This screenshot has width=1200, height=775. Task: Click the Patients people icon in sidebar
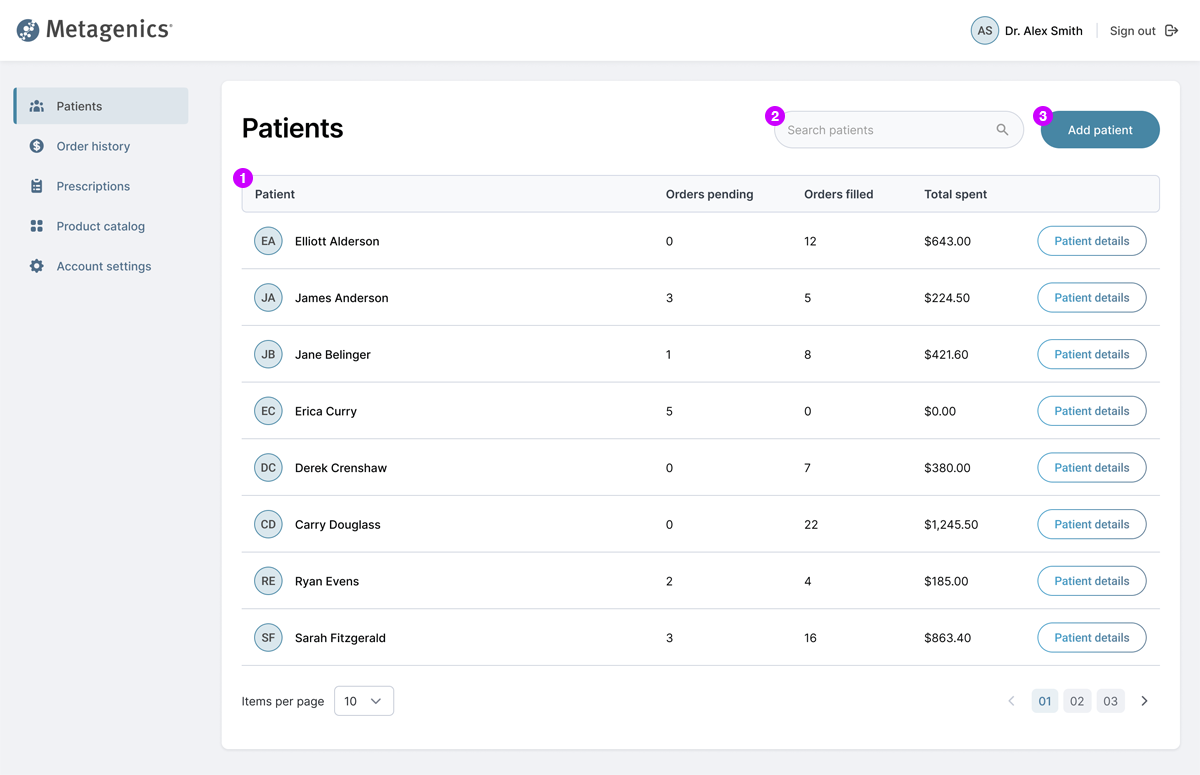click(37, 106)
